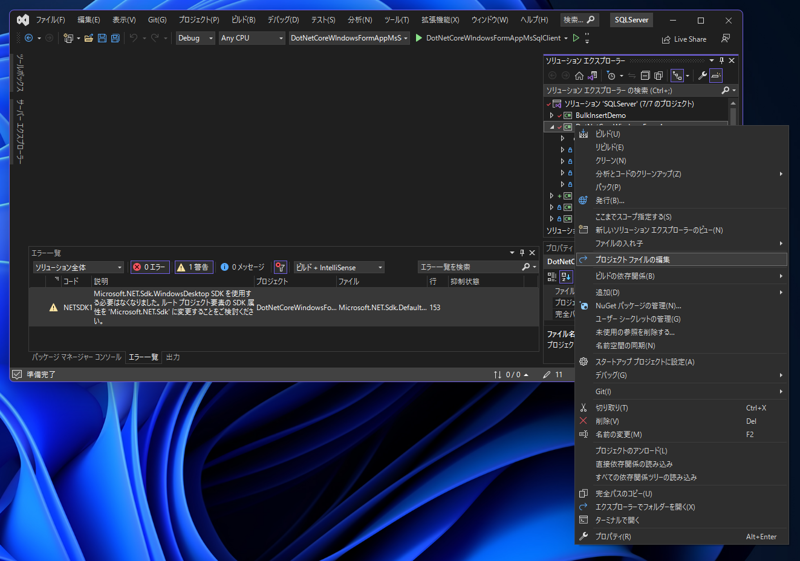
Task: Pin the Solution Explorer panel
Action: pos(721,61)
